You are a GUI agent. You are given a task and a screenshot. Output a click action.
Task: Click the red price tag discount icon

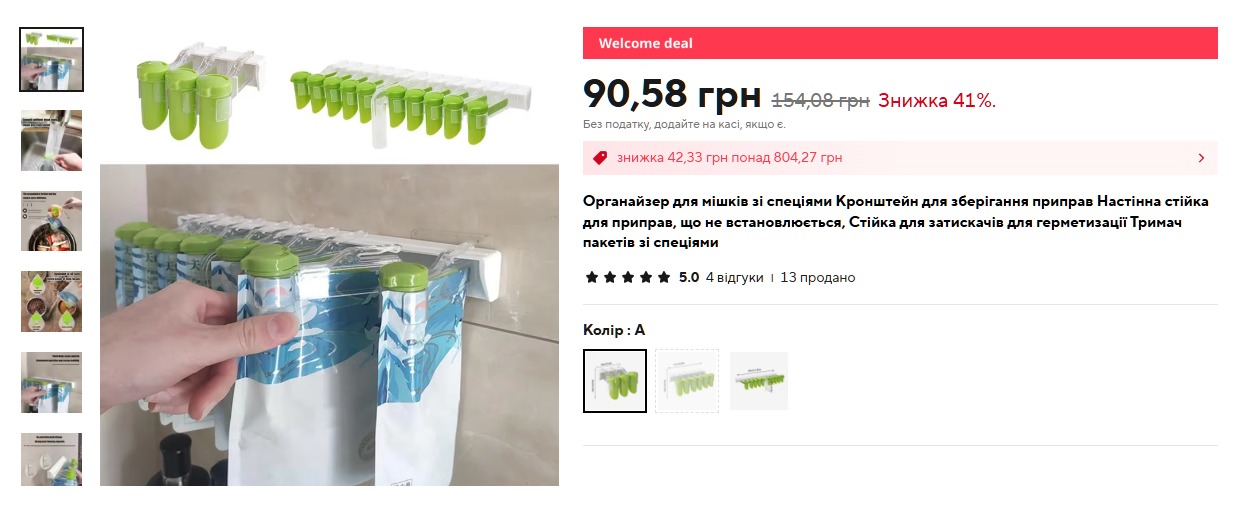[x=600, y=158]
